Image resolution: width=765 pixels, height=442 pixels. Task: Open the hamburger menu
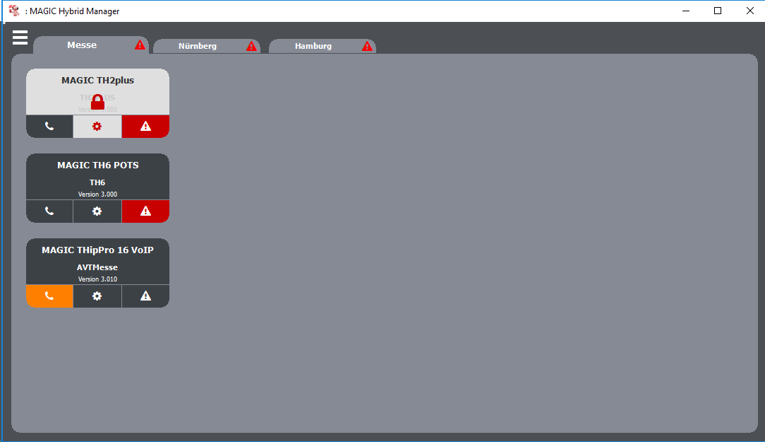coord(20,38)
